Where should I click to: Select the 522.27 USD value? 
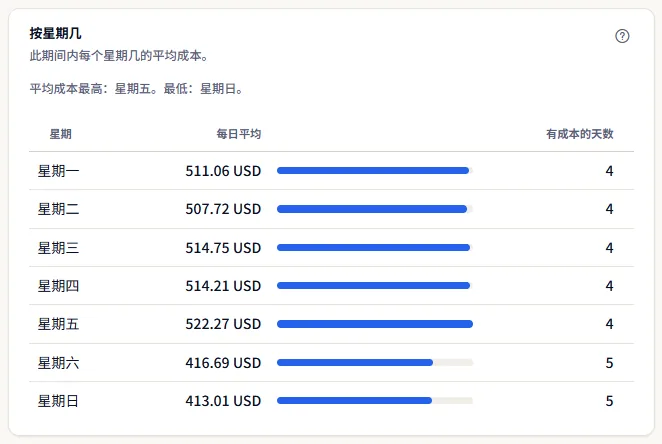223,324
